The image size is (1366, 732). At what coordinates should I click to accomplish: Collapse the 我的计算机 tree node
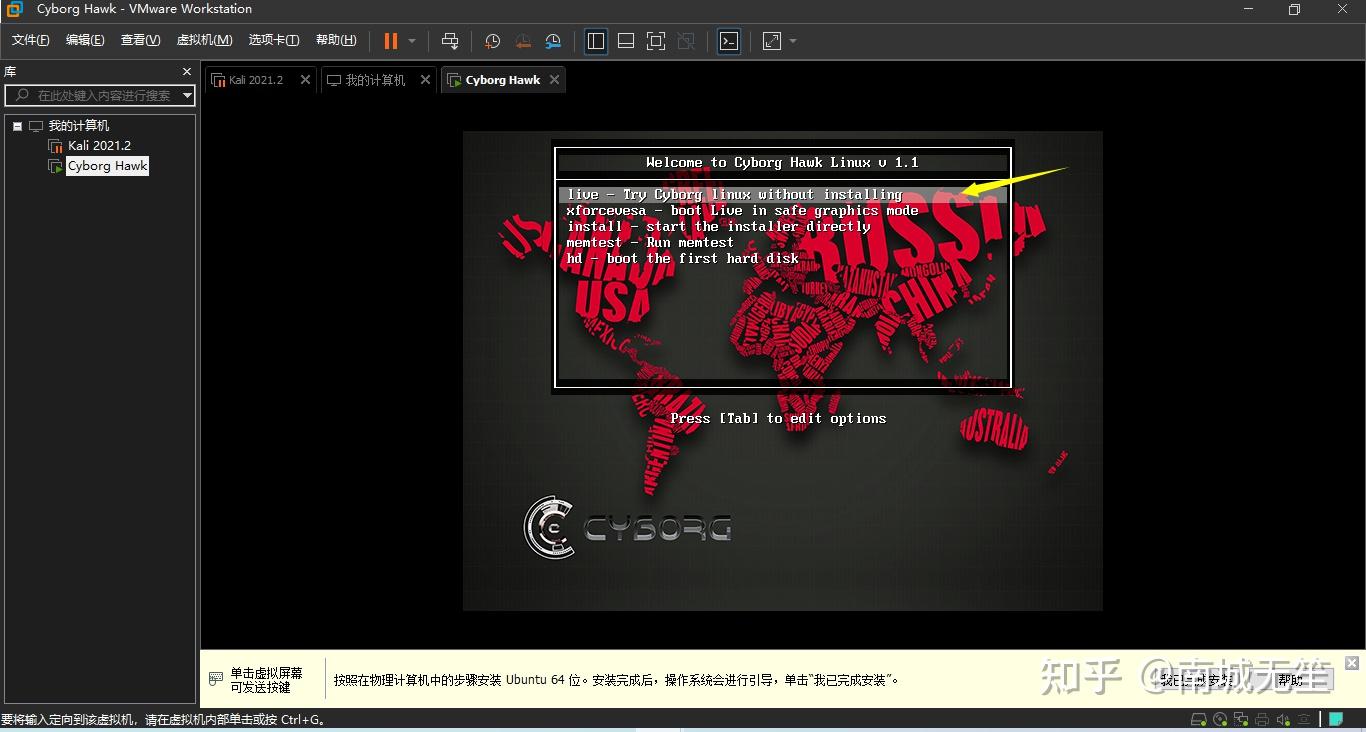[x=17, y=126]
